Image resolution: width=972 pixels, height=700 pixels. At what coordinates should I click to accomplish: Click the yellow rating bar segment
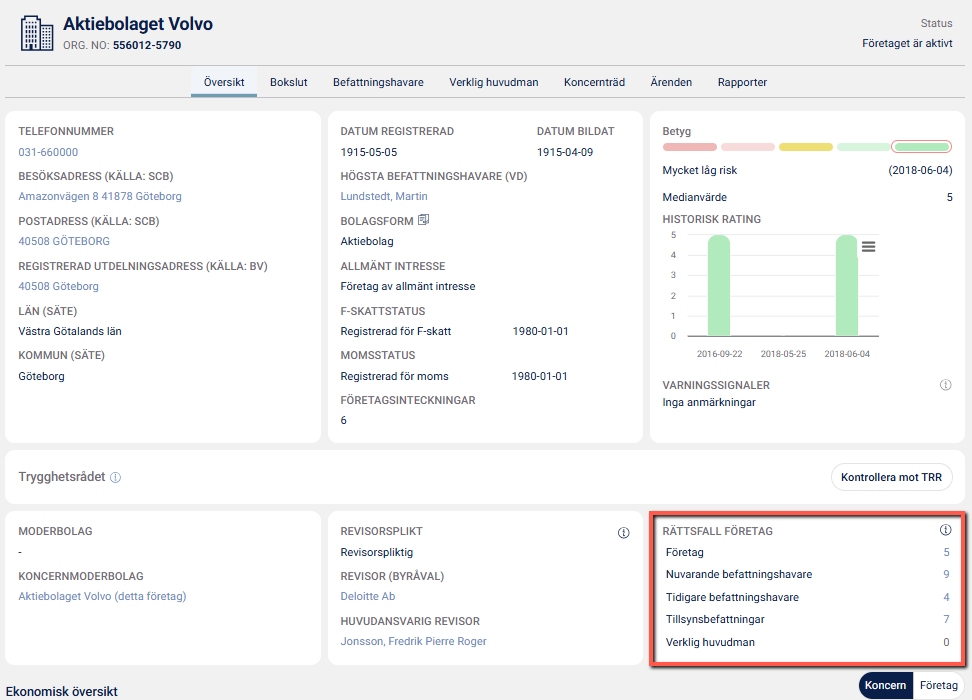805,147
